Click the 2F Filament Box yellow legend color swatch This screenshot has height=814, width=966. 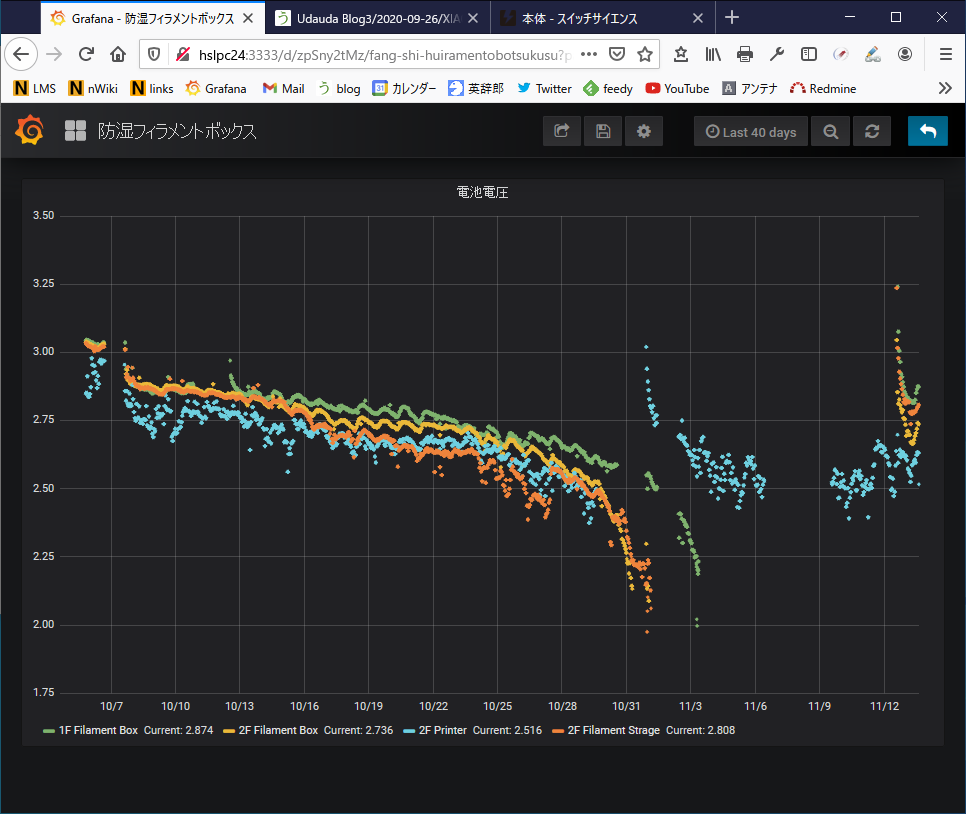pos(229,731)
